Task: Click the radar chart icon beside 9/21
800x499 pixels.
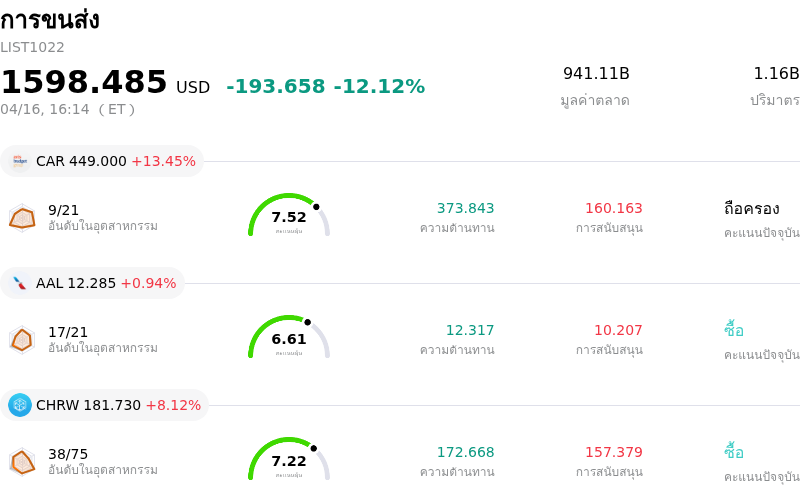Action: click(x=22, y=217)
